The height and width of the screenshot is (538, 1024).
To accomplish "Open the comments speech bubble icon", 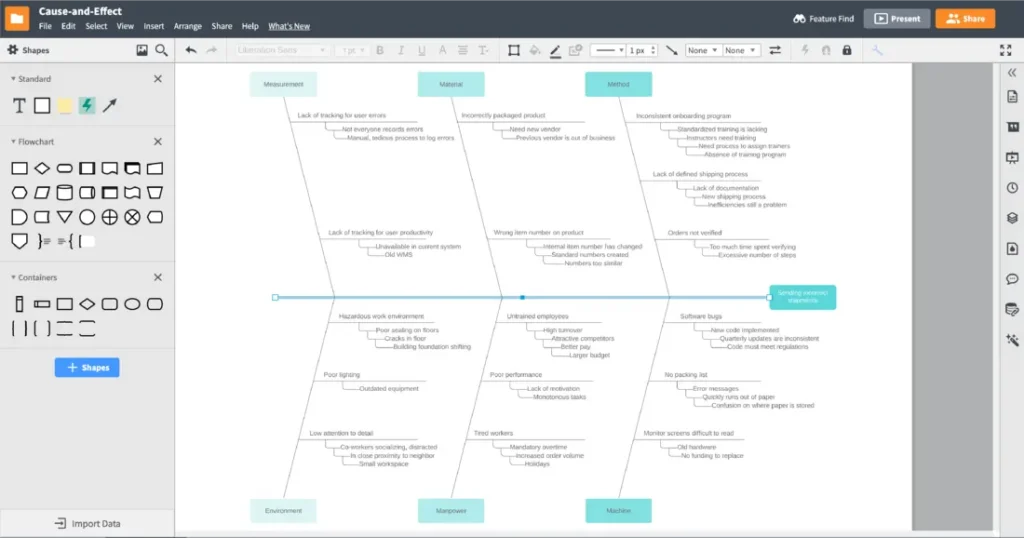I will (x=1012, y=279).
